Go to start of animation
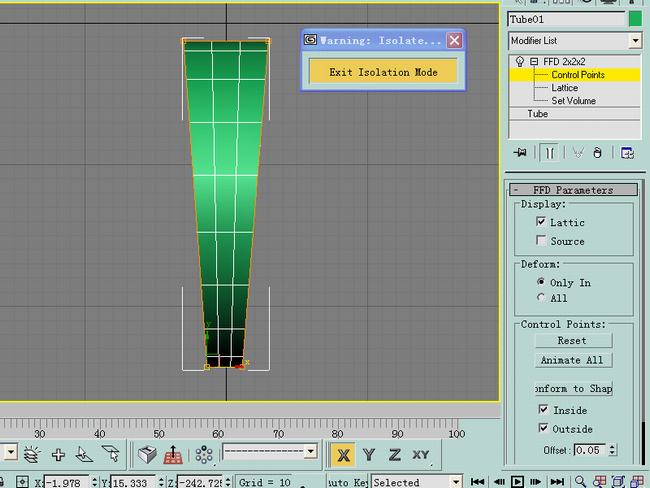 [x=477, y=482]
